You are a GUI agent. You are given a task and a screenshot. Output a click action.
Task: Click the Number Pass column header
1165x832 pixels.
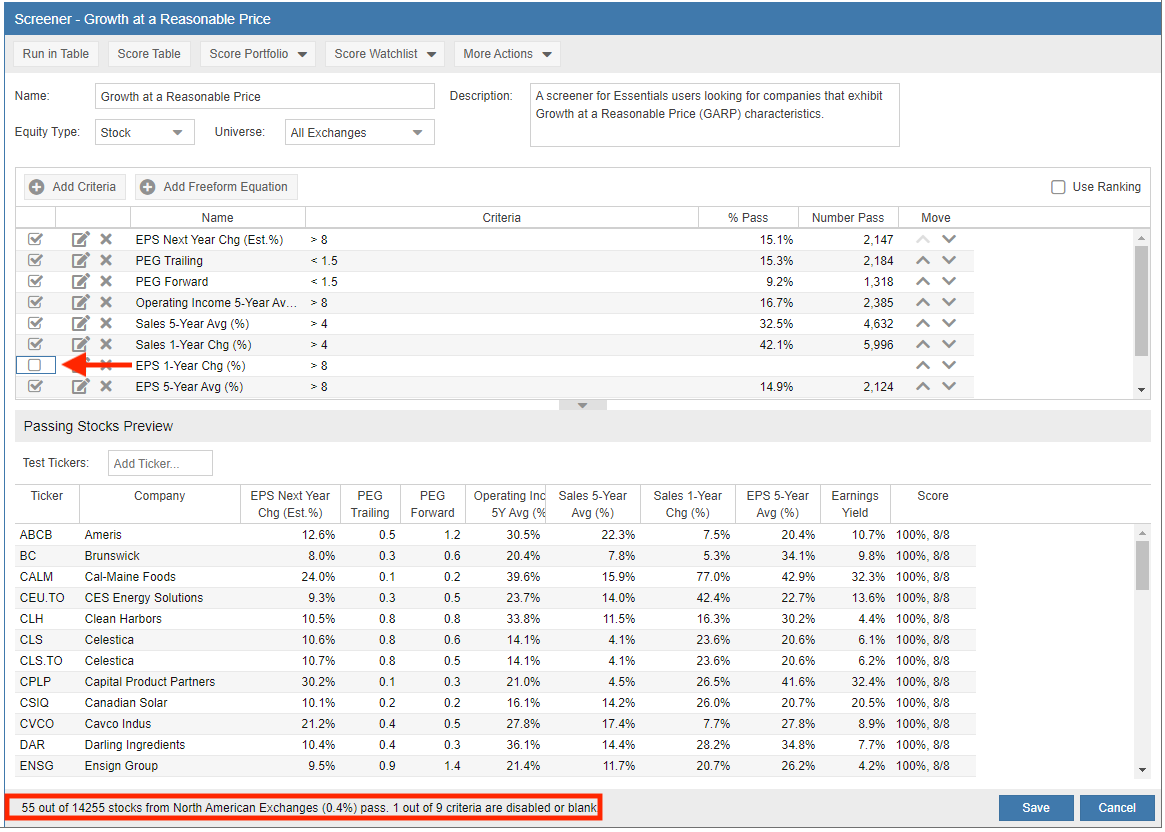(x=848, y=218)
